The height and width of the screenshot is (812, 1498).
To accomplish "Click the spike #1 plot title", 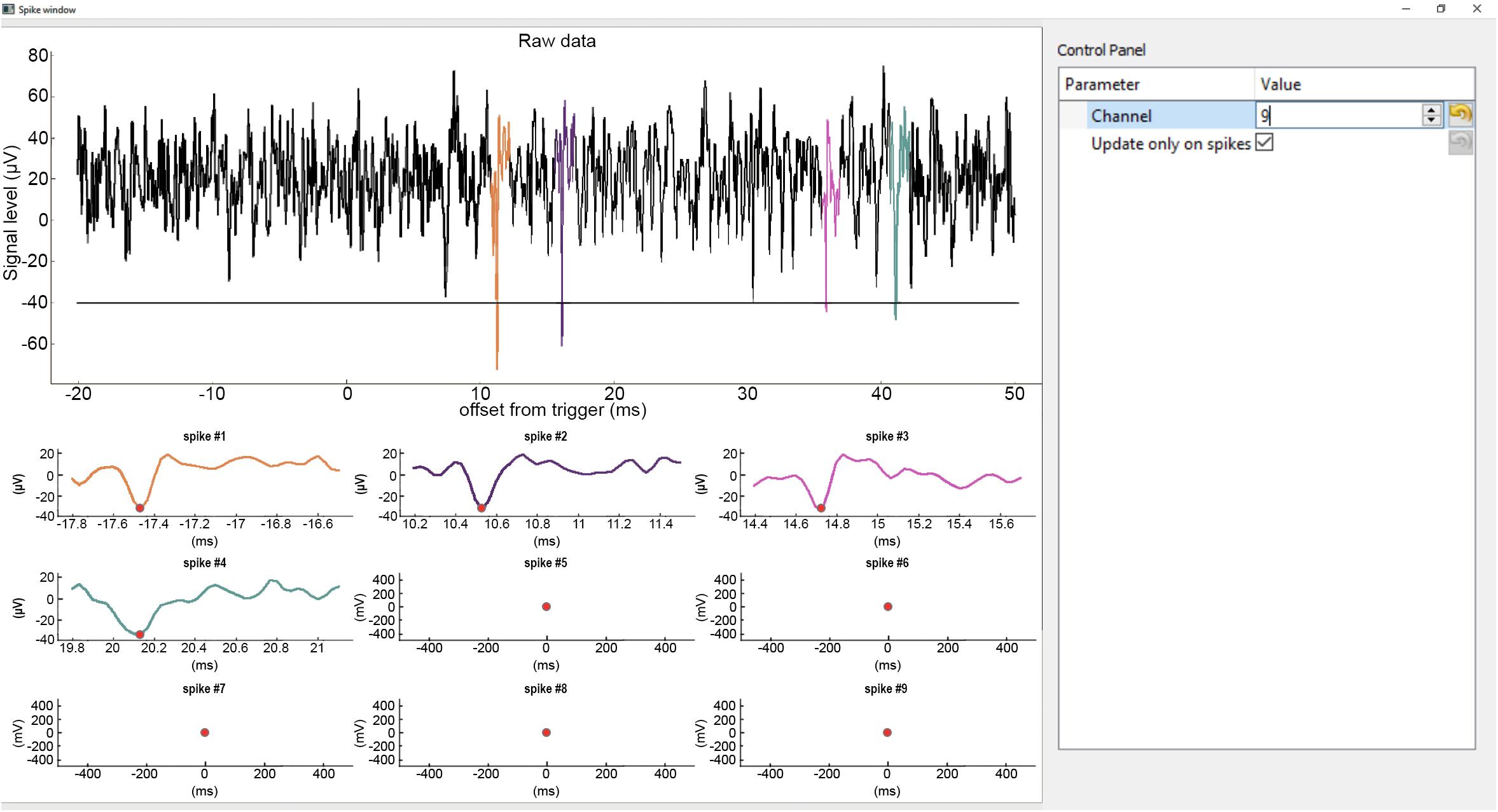I will coord(204,436).
